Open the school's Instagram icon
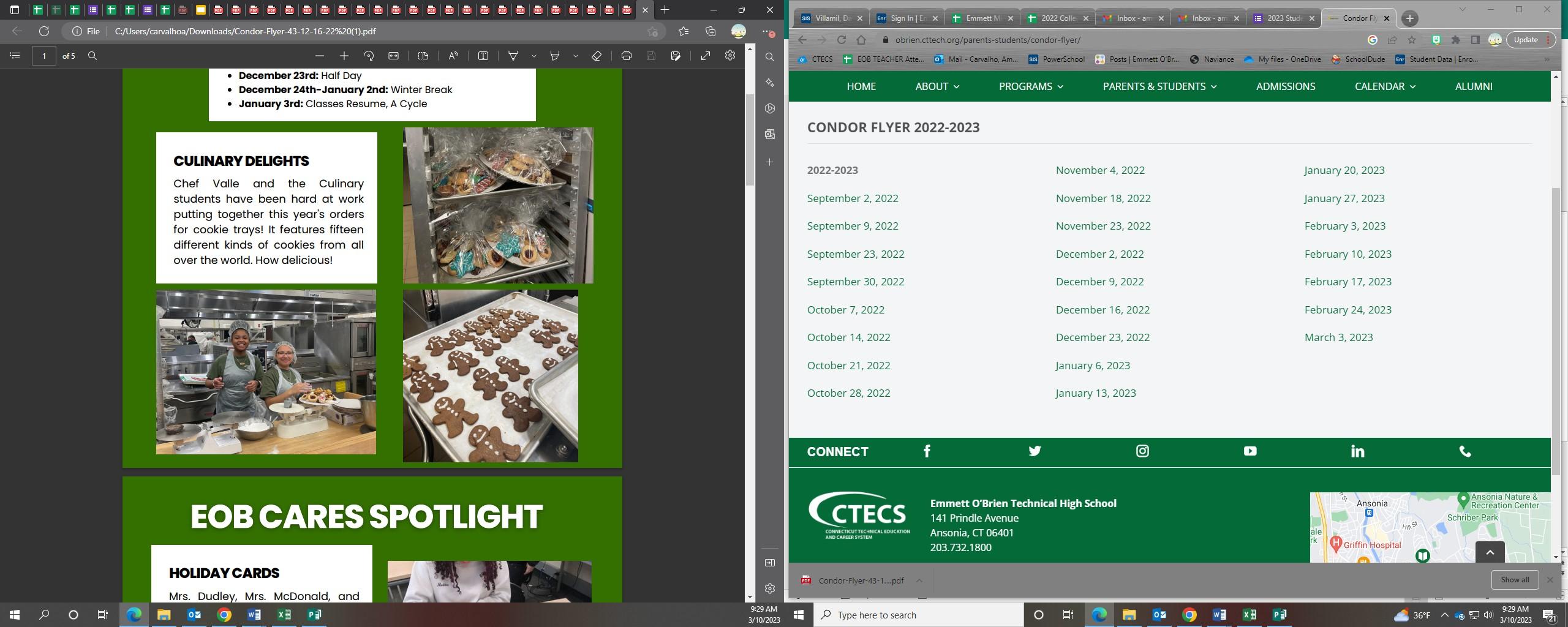 coord(1142,451)
